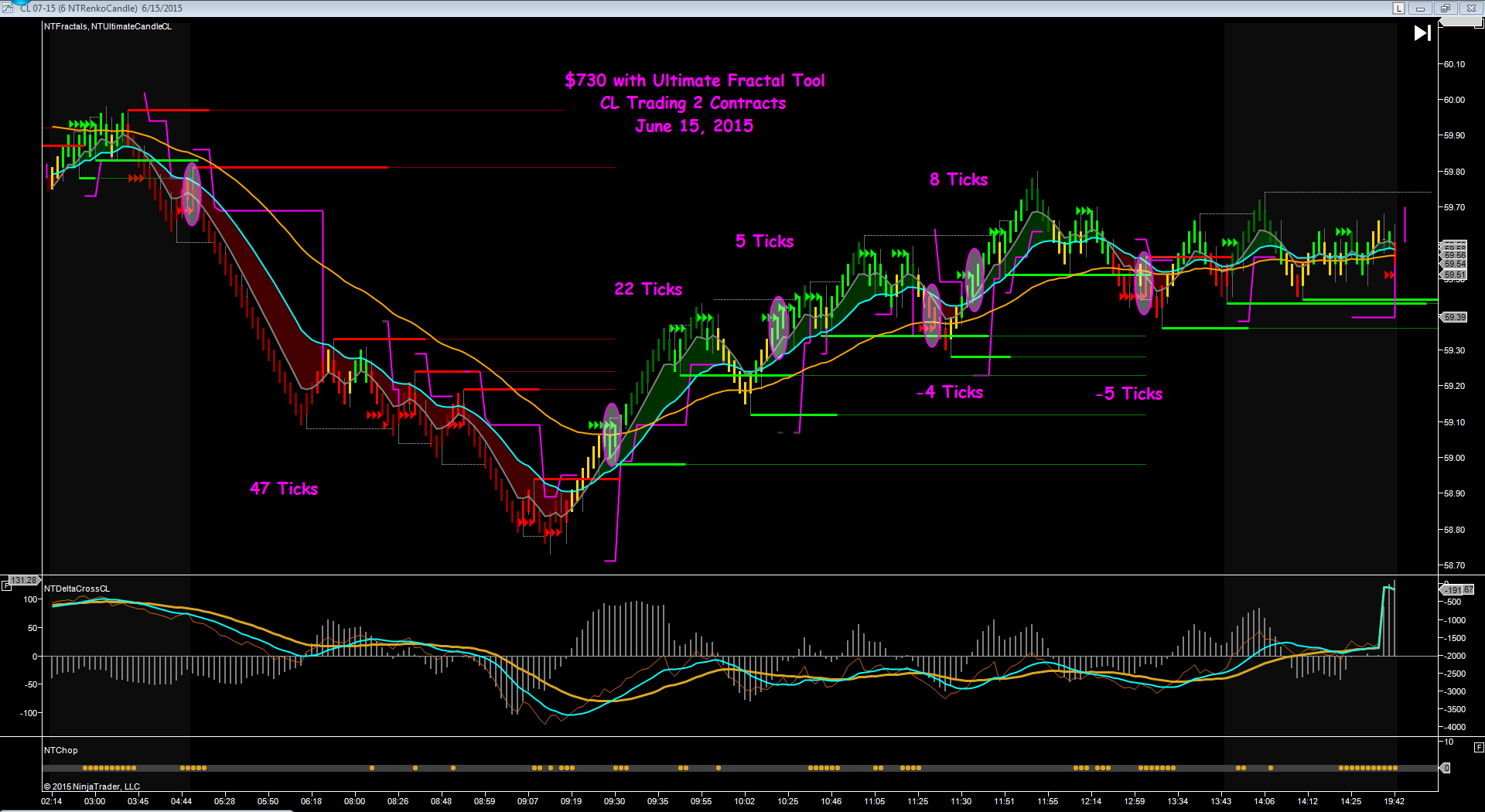Click the skip-to-latest-bar arrow icon
Image resolution: width=1485 pixels, height=812 pixels.
click(1422, 33)
